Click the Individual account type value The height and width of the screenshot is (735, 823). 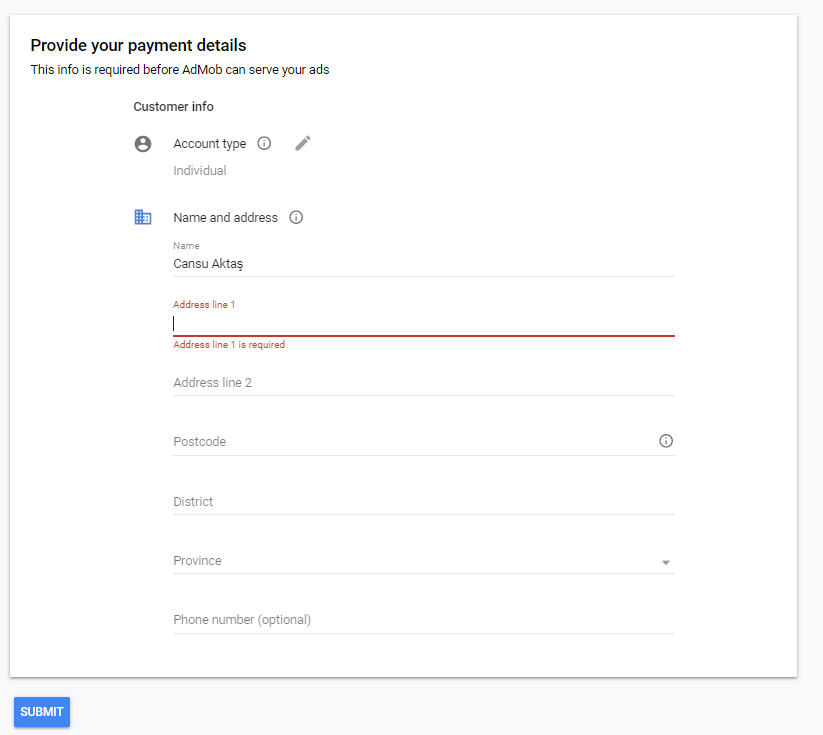[200, 171]
